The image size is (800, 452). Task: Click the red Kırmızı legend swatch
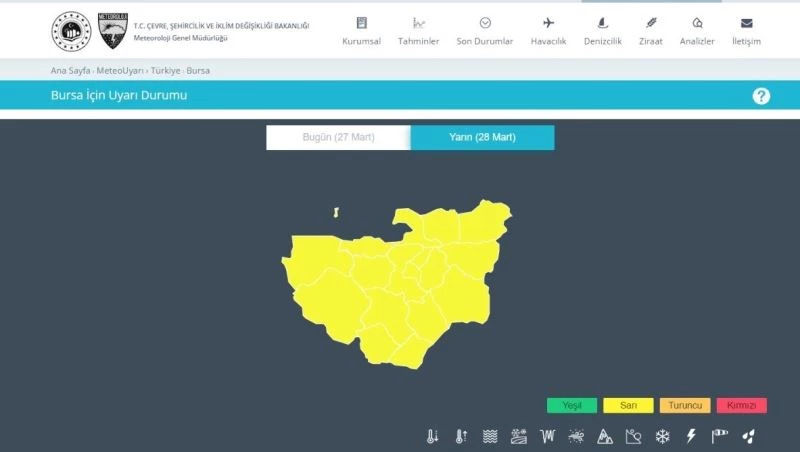741,406
